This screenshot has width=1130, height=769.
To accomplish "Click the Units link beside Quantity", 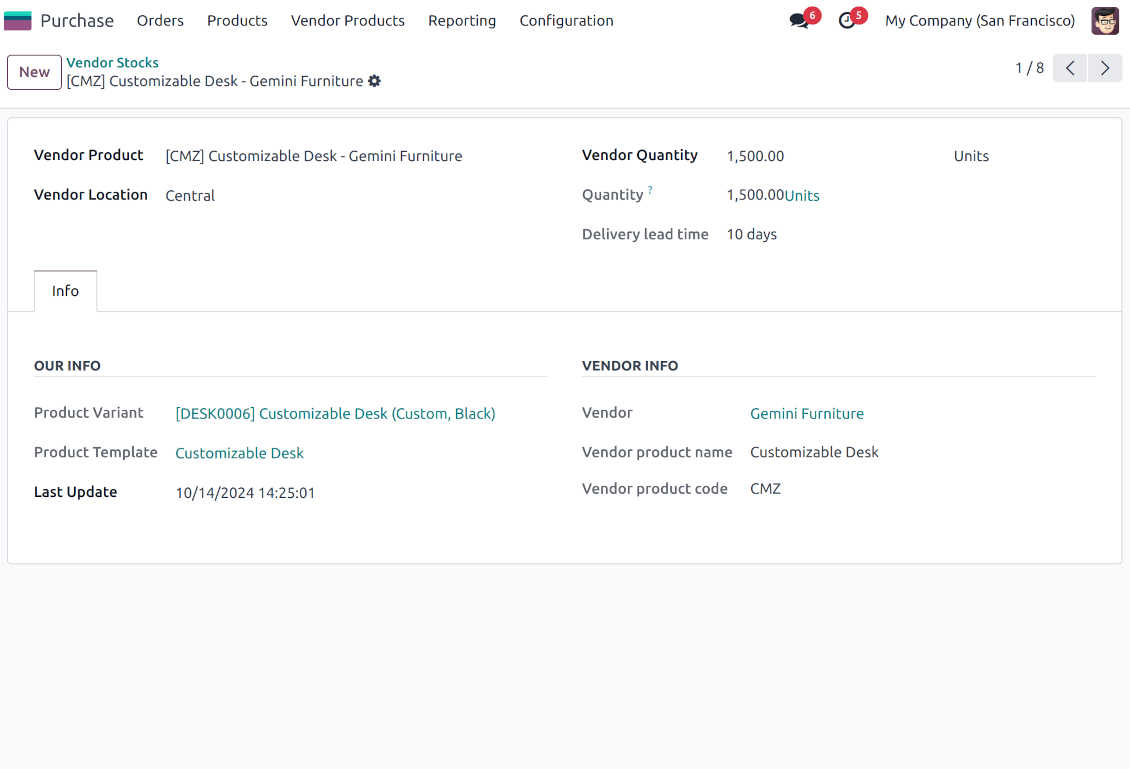I will (803, 195).
